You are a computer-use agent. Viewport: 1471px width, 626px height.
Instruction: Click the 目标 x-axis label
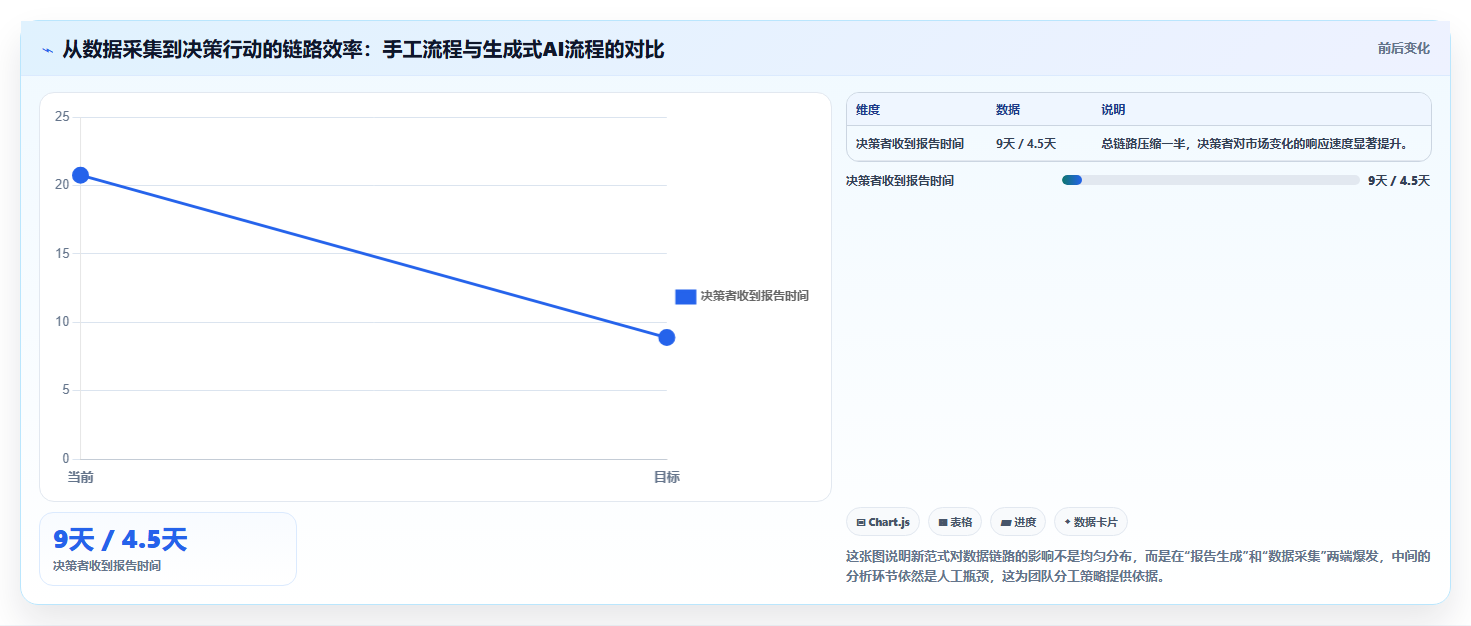667,477
